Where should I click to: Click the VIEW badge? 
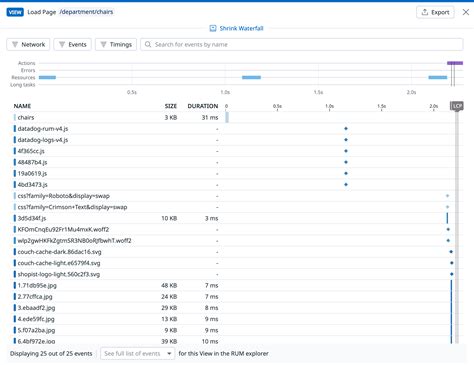pos(15,12)
